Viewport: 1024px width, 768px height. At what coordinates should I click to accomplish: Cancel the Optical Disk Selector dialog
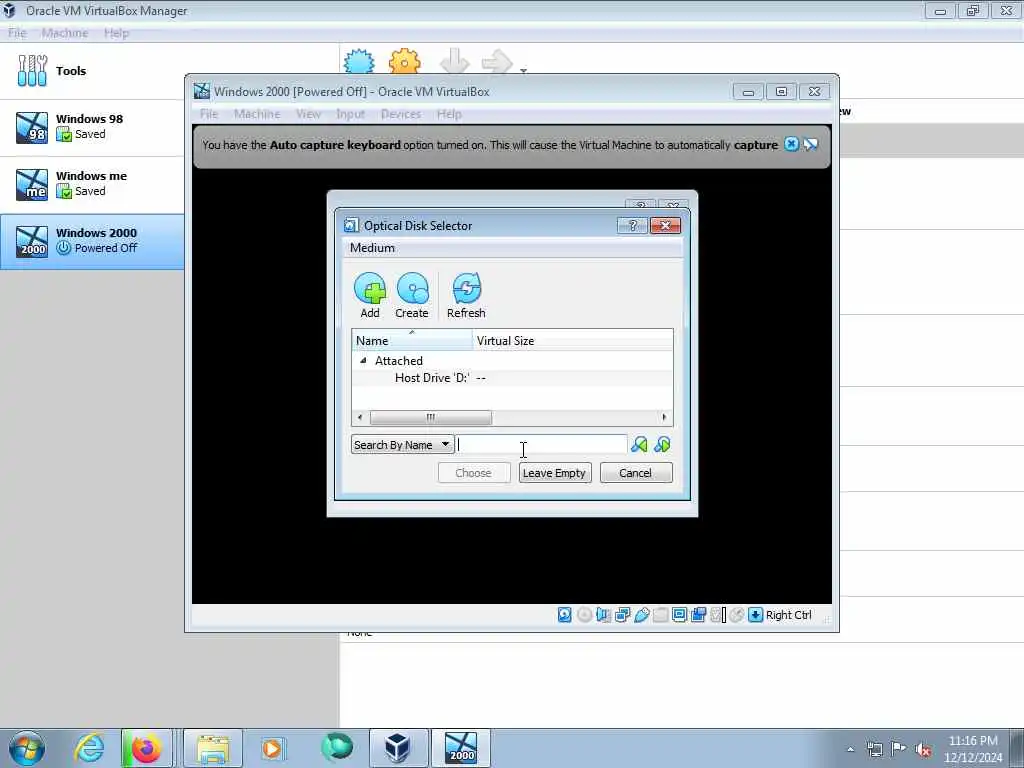tap(635, 473)
